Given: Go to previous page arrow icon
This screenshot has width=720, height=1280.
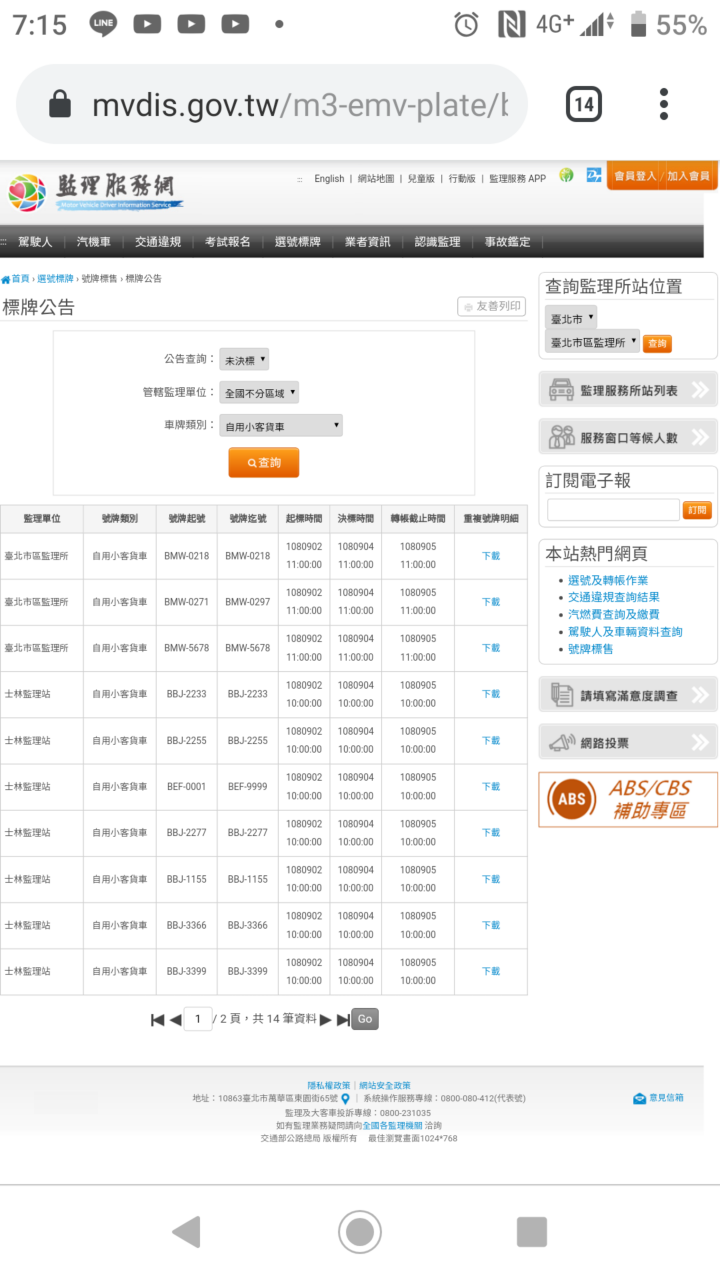Looking at the screenshot, I should tap(175, 1019).
